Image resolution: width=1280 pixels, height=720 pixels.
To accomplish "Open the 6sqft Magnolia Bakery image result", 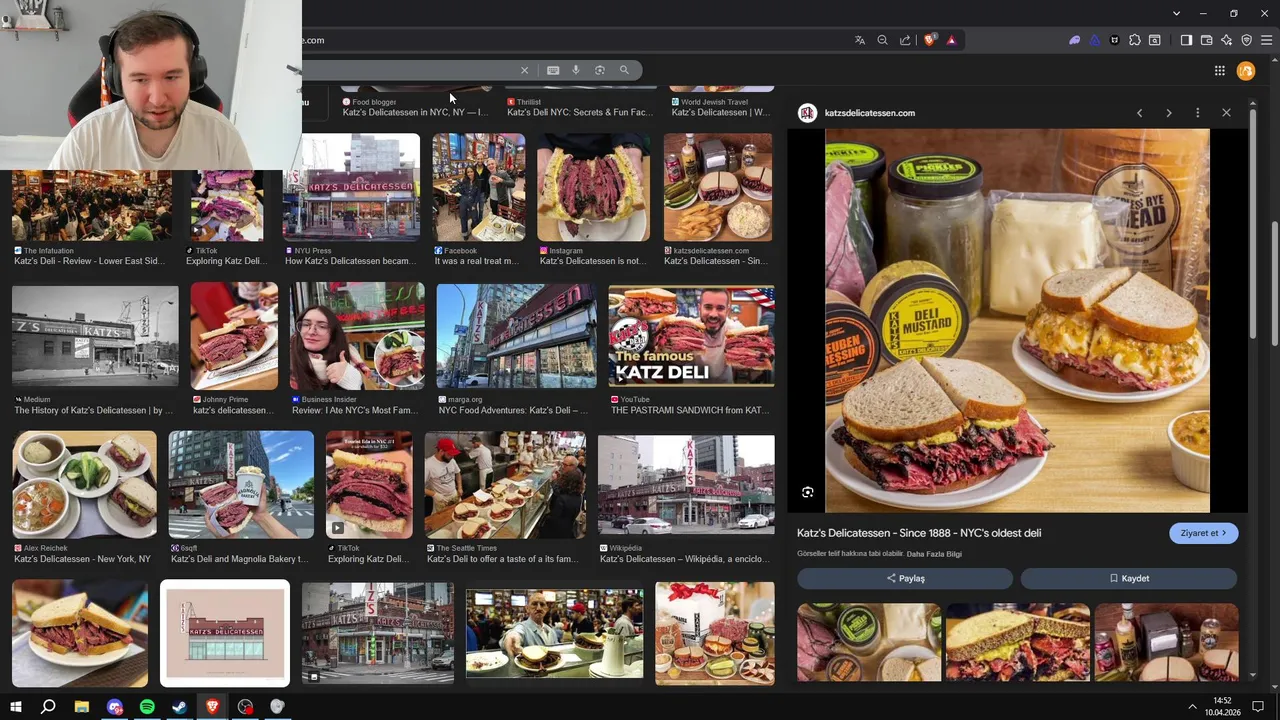I will [241, 485].
